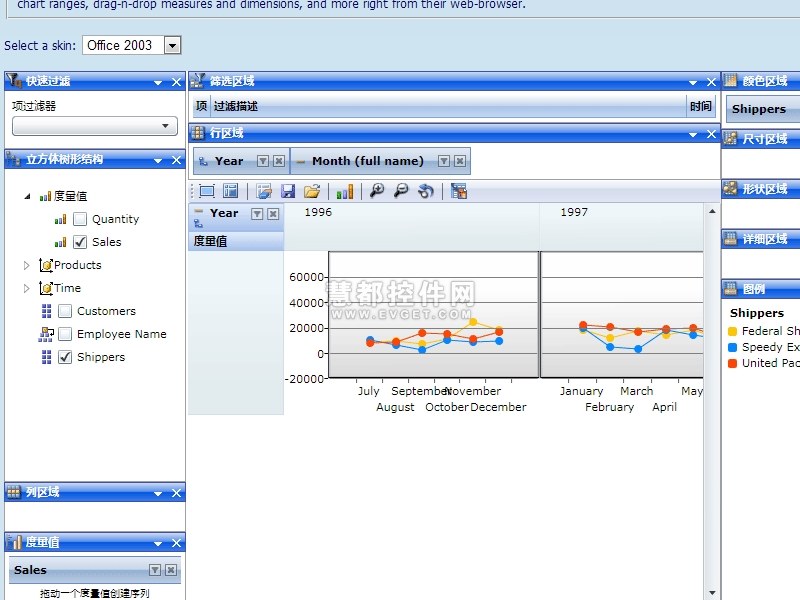Check the Customers checkbox
The width and height of the screenshot is (800, 600).
(65, 311)
